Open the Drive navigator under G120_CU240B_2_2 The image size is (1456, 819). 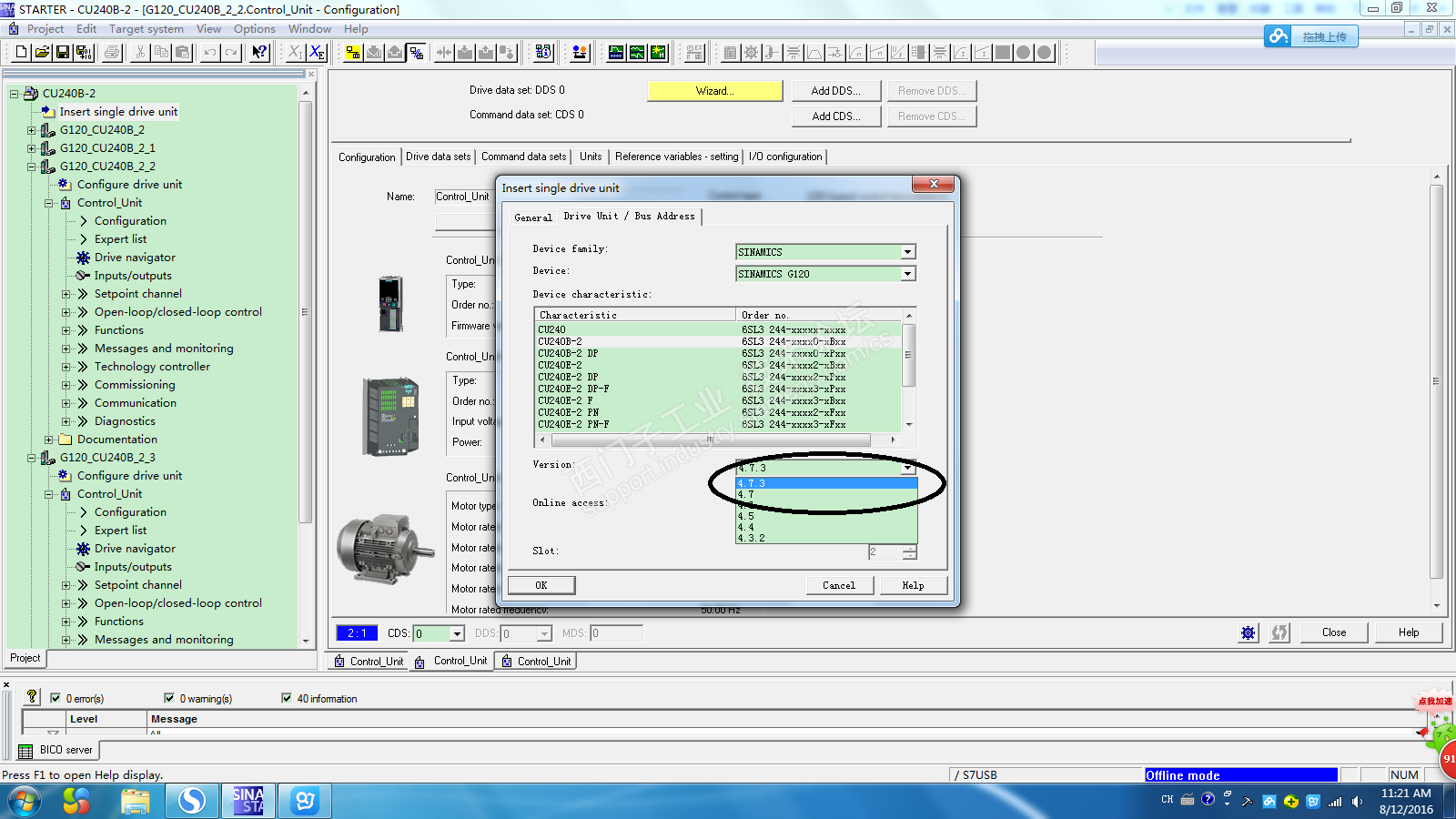[x=135, y=258]
